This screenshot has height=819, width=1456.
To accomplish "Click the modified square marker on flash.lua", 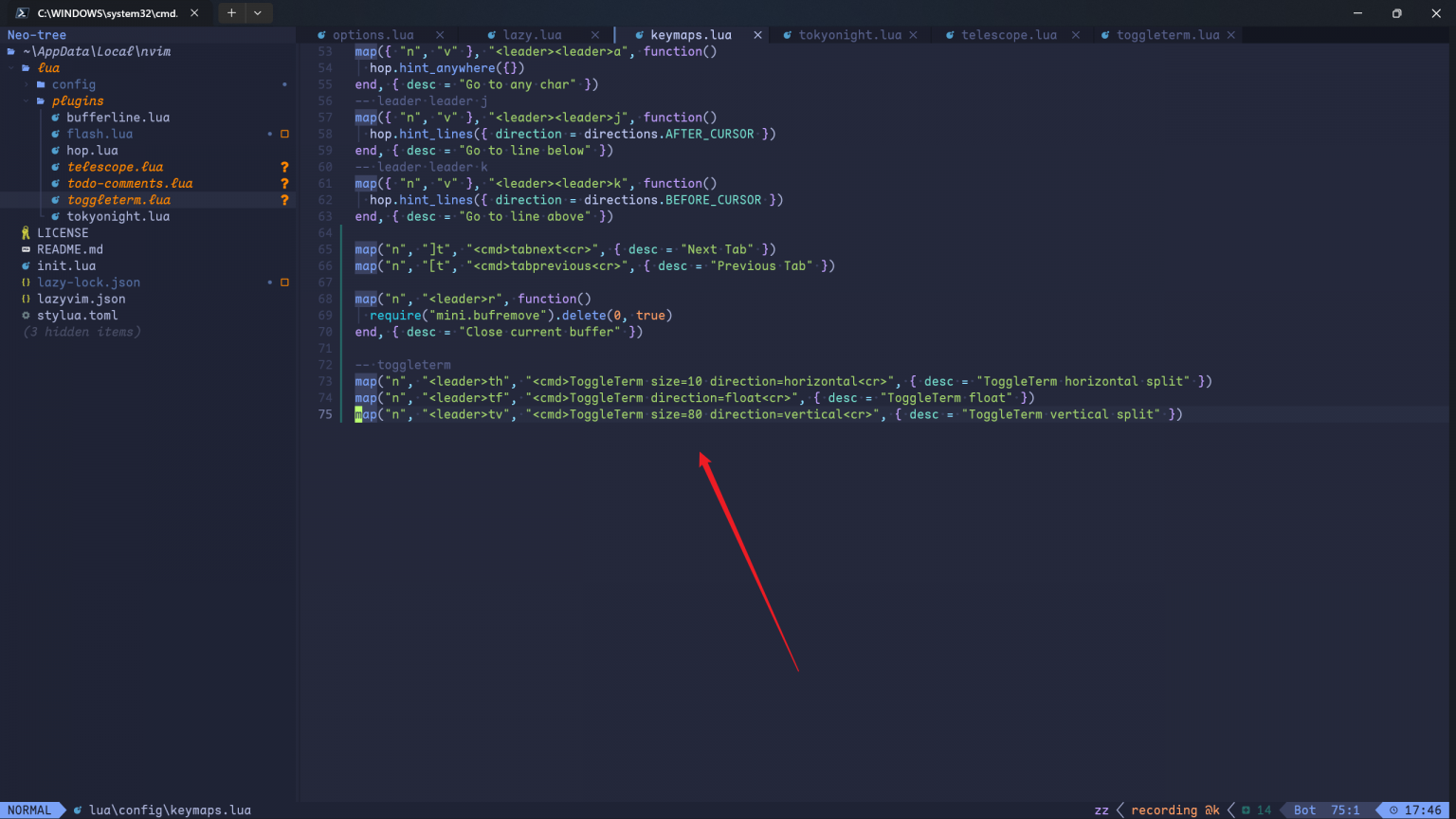I will pyautogui.click(x=284, y=135).
